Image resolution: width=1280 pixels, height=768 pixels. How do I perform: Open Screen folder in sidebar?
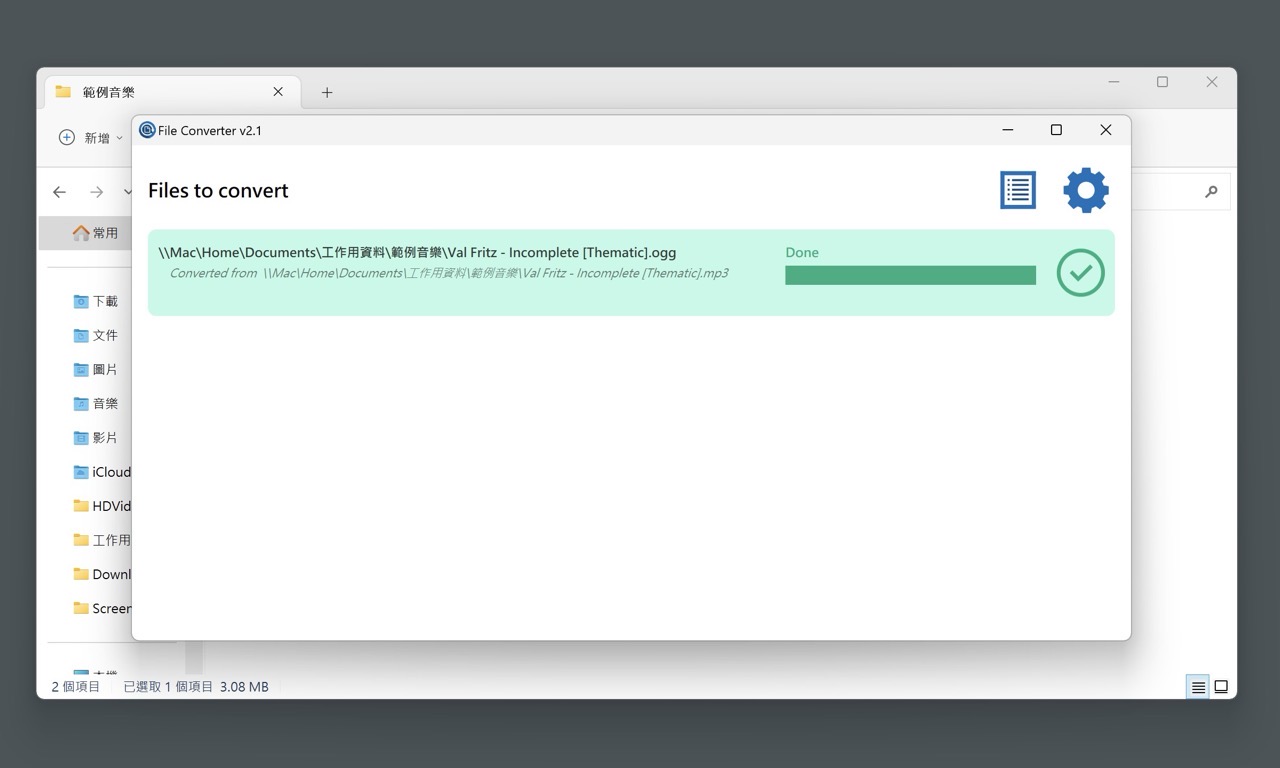tap(102, 608)
